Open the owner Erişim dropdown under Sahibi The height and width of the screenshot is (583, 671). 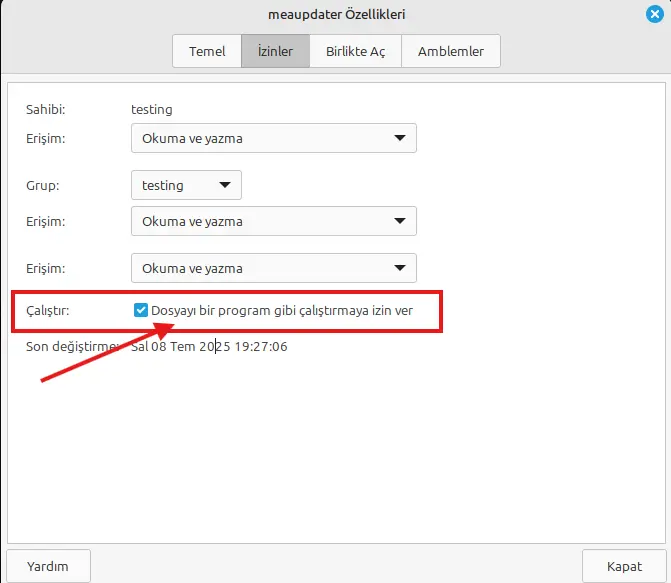coord(273,138)
